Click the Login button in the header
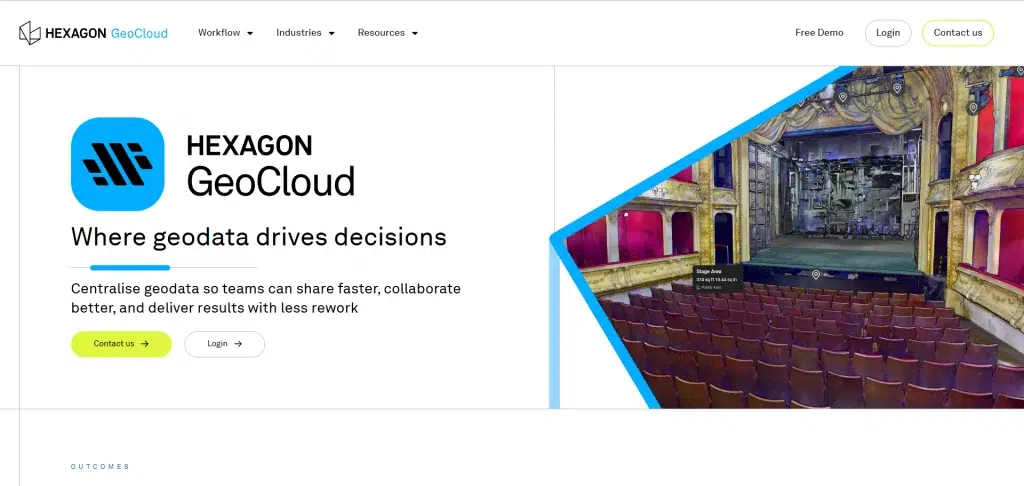Viewport: 1024px width, 486px height. click(x=887, y=33)
